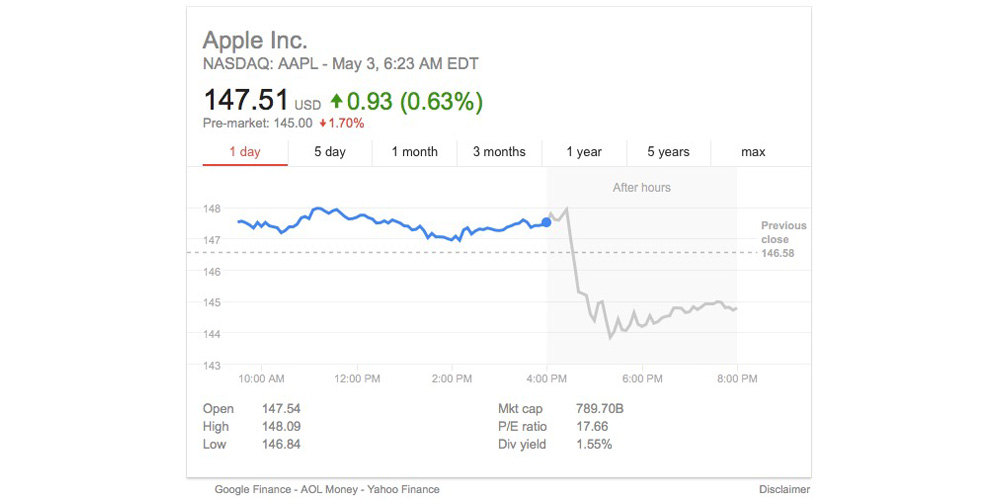Open the 1 month chart tab
This screenshot has width=1000, height=500.
pyautogui.click(x=414, y=152)
